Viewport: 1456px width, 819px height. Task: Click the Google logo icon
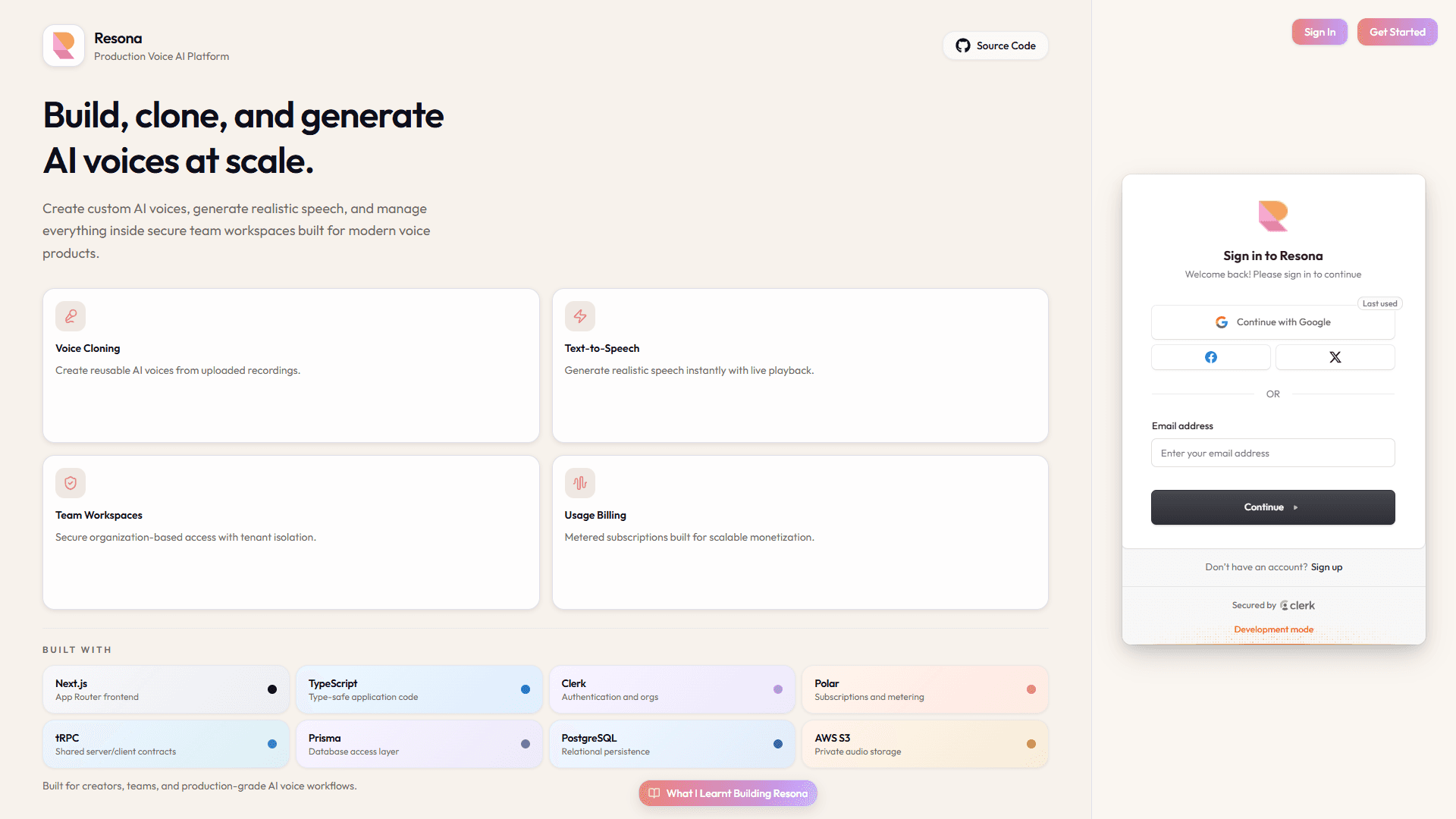click(x=1222, y=322)
